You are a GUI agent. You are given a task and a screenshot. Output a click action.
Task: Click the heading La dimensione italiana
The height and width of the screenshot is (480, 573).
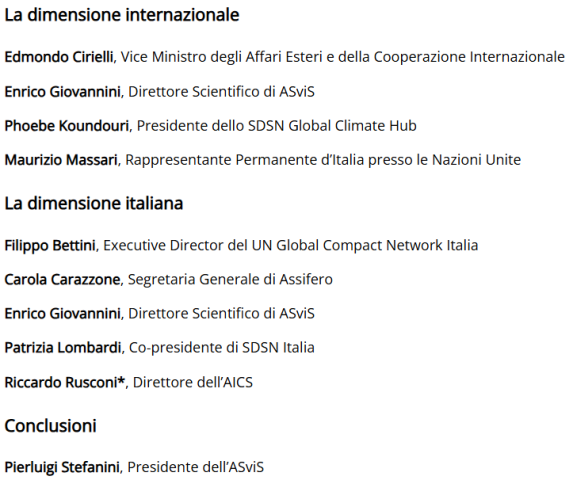pyautogui.click(x=94, y=203)
